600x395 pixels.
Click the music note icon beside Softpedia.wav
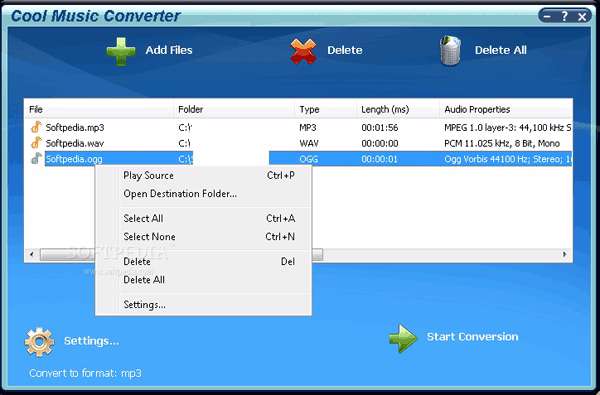tap(36, 143)
